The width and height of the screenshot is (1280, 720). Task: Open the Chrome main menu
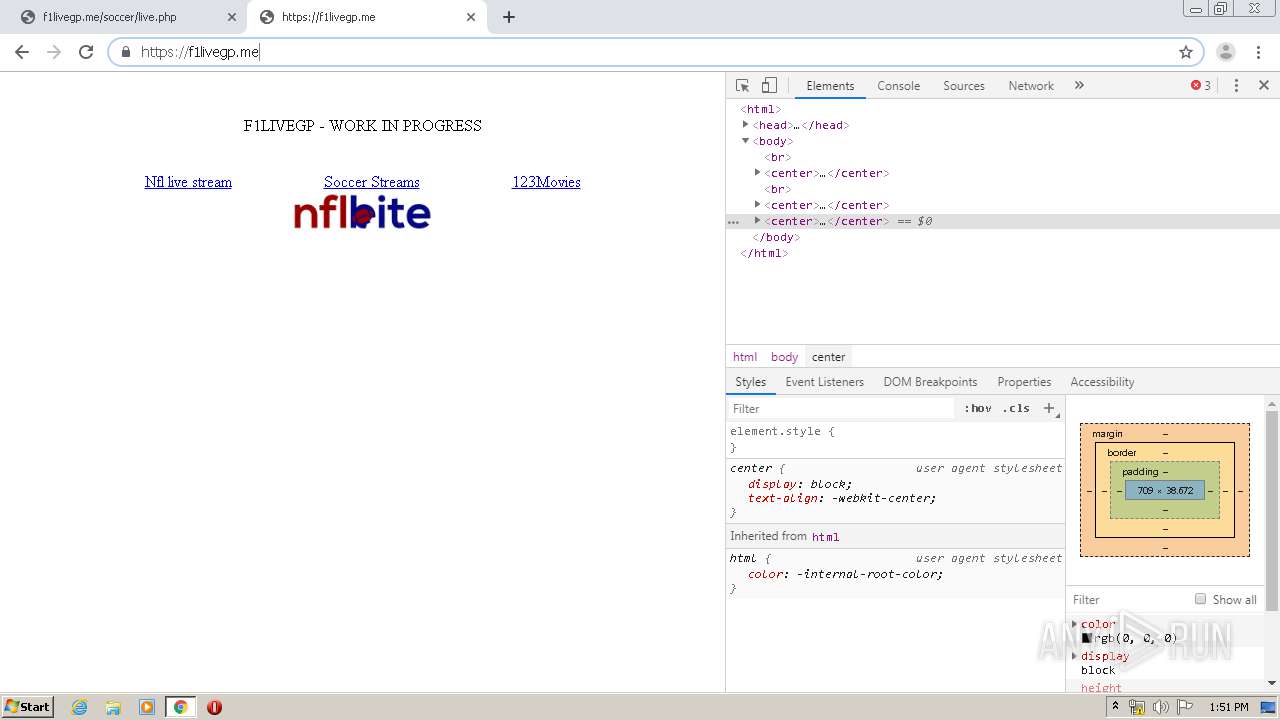[1259, 52]
